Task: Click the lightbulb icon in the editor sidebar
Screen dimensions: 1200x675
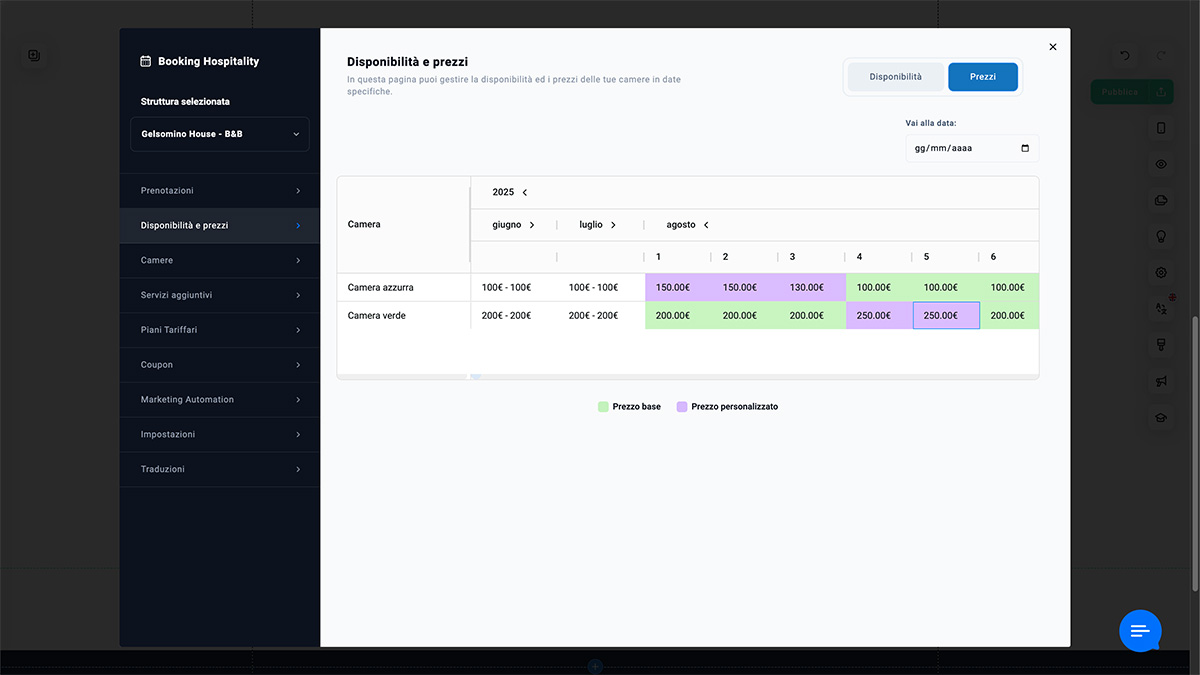Action: 1161,237
